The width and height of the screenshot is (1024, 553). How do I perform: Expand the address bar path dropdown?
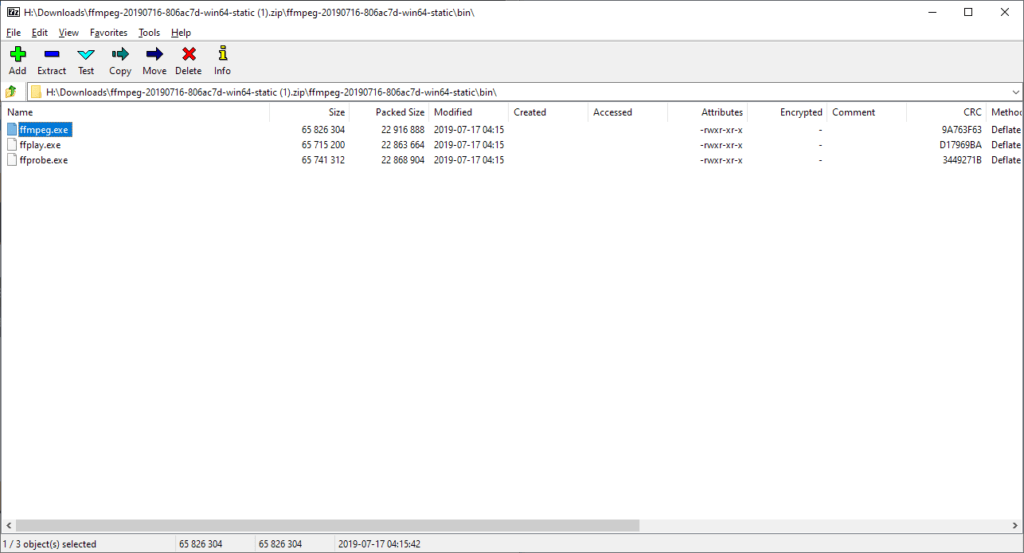pyautogui.click(x=1016, y=92)
